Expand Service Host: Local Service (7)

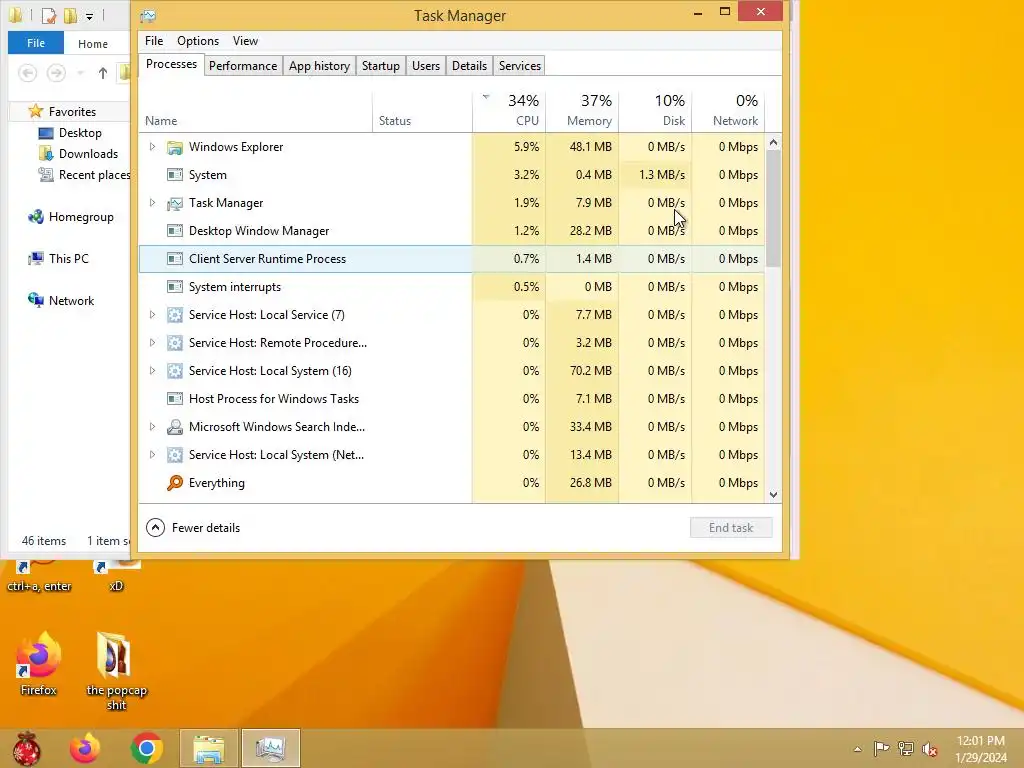(x=152, y=315)
